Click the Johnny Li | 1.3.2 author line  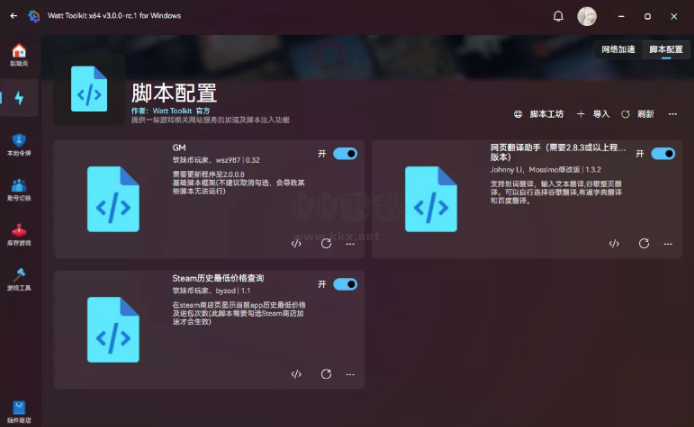tap(545, 169)
